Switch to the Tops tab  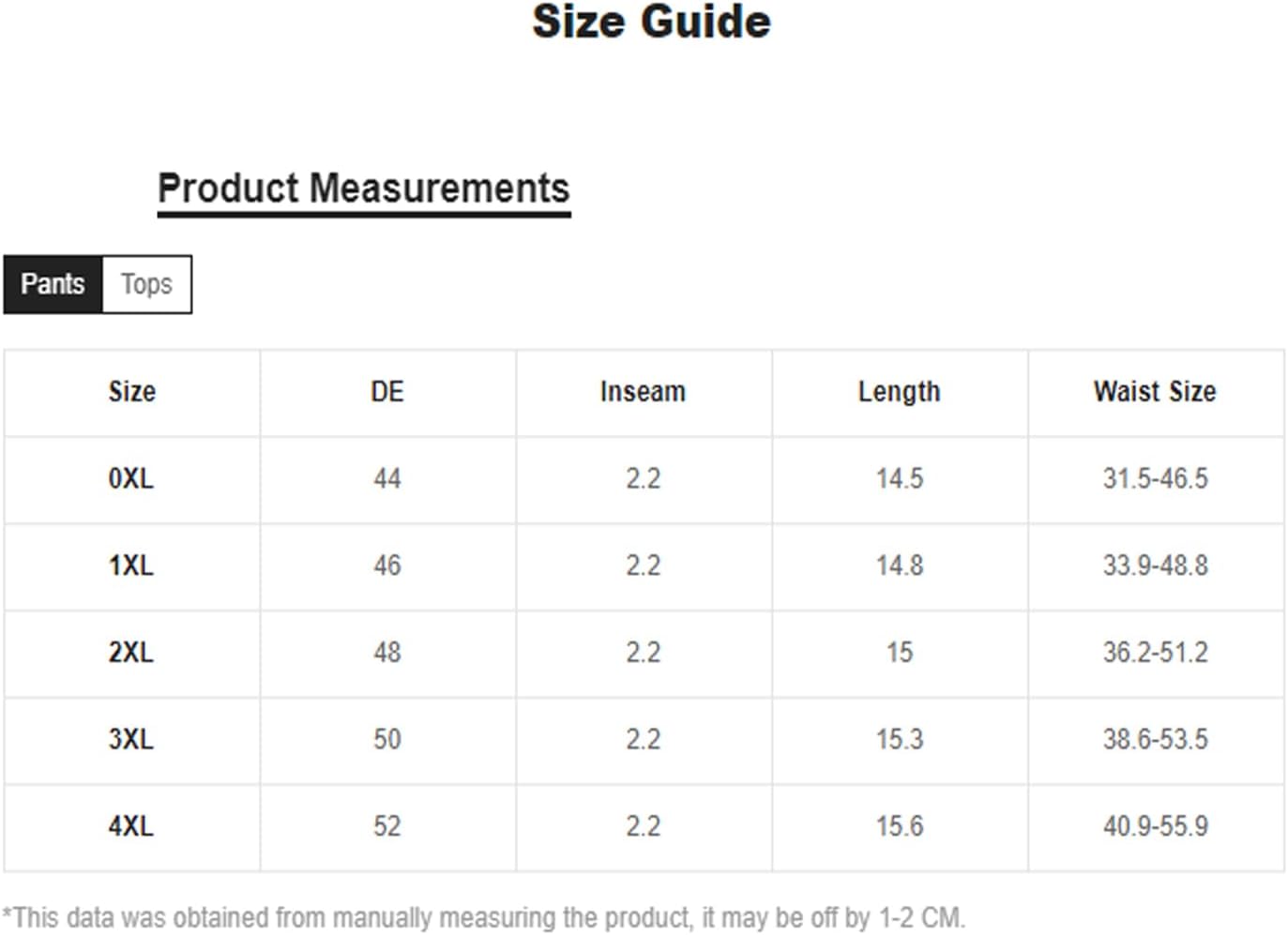[x=146, y=284]
